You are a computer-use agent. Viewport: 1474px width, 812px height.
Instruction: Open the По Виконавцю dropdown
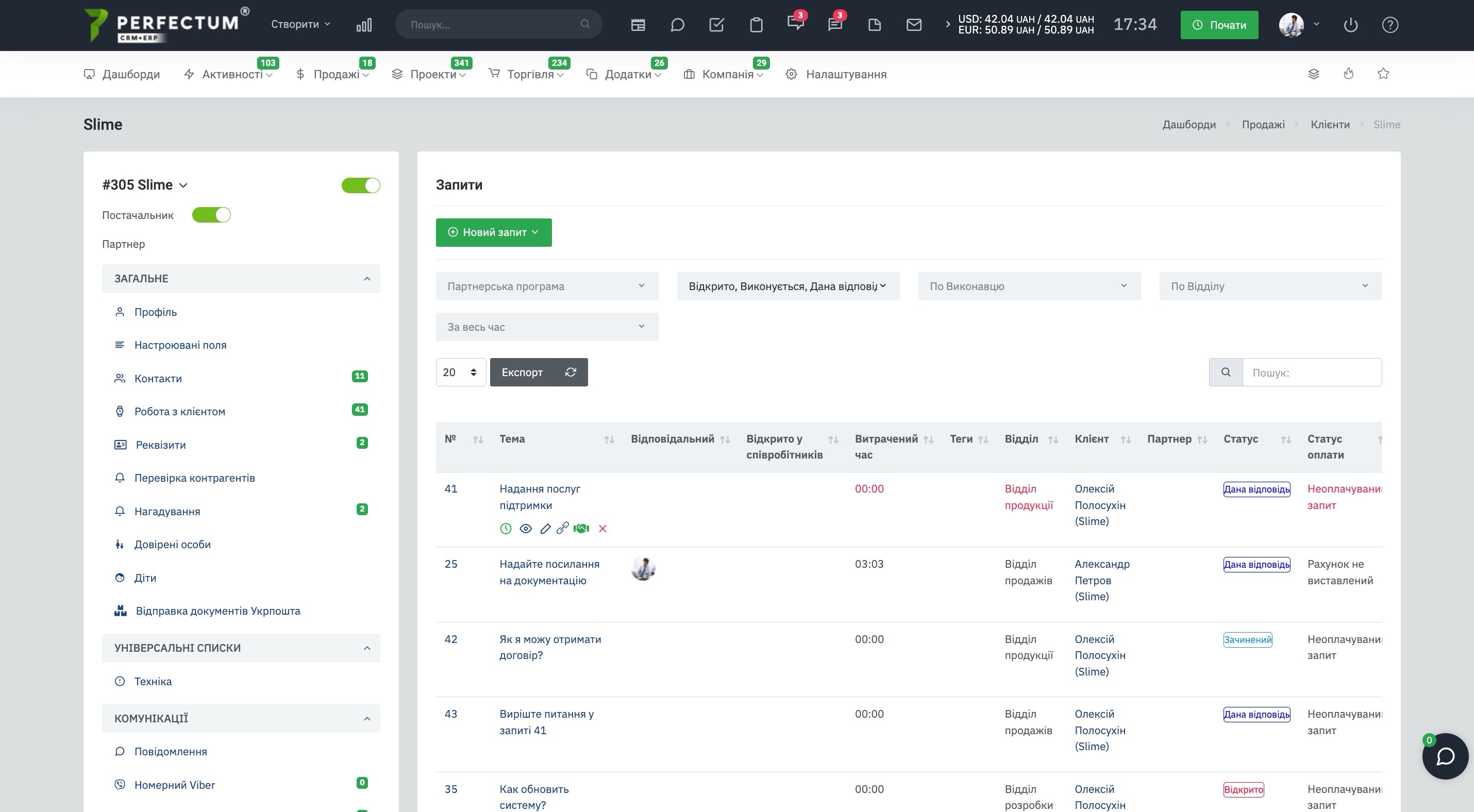[x=1029, y=286]
